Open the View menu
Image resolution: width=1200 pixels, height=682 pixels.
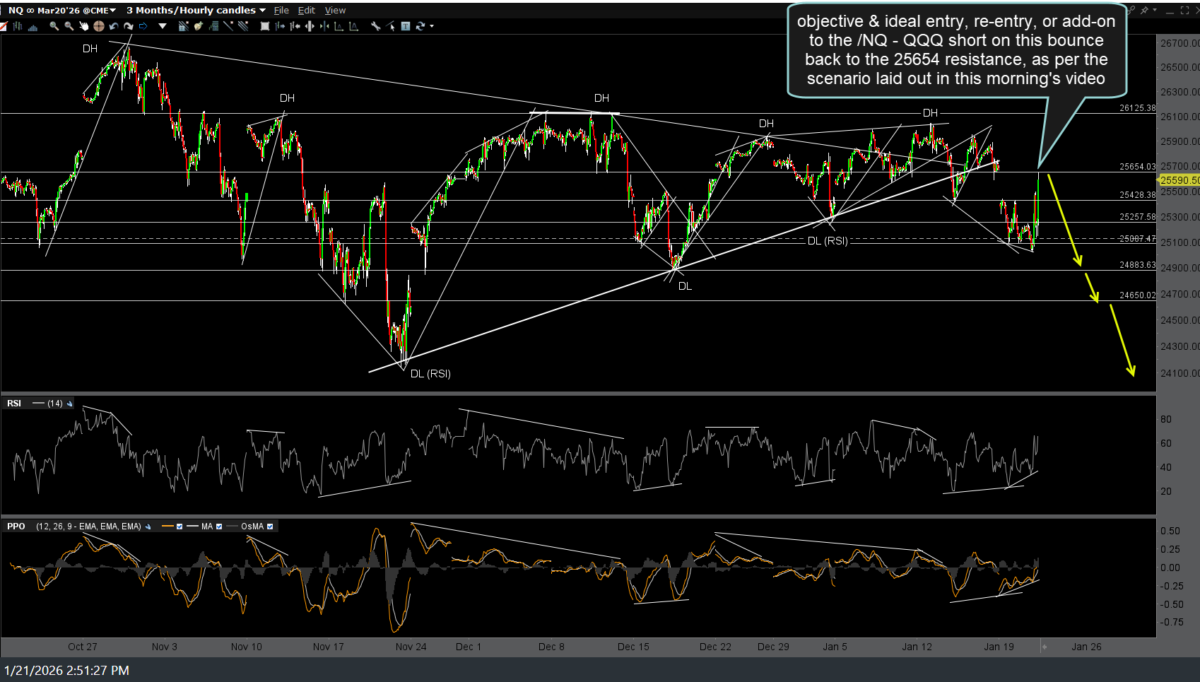(335, 10)
